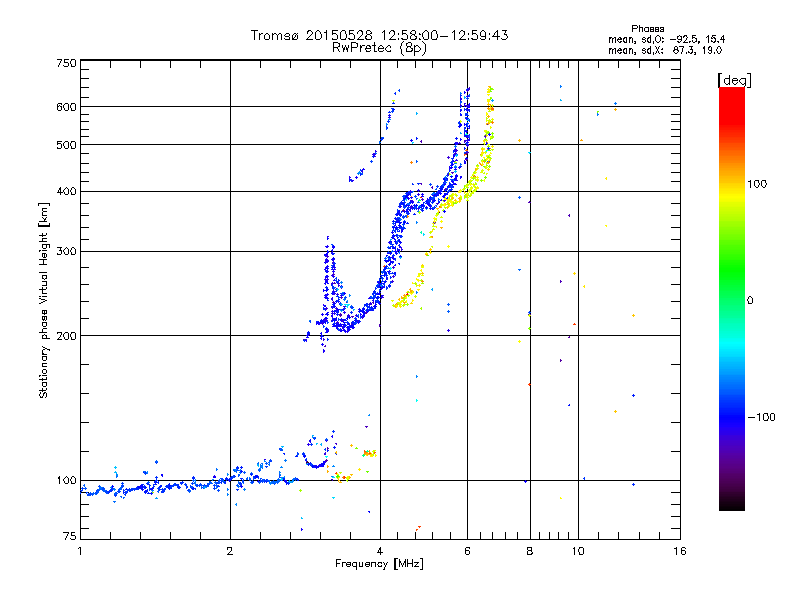Click the x-axis '2' tick label
The height and width of the screenshot is (600, 800).
[230, 551]
